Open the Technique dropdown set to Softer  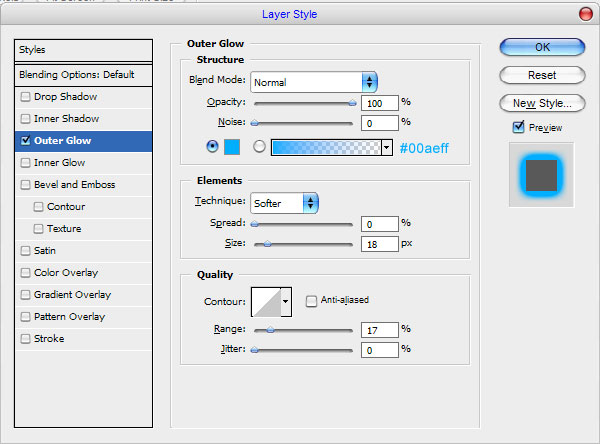[284, 203]
